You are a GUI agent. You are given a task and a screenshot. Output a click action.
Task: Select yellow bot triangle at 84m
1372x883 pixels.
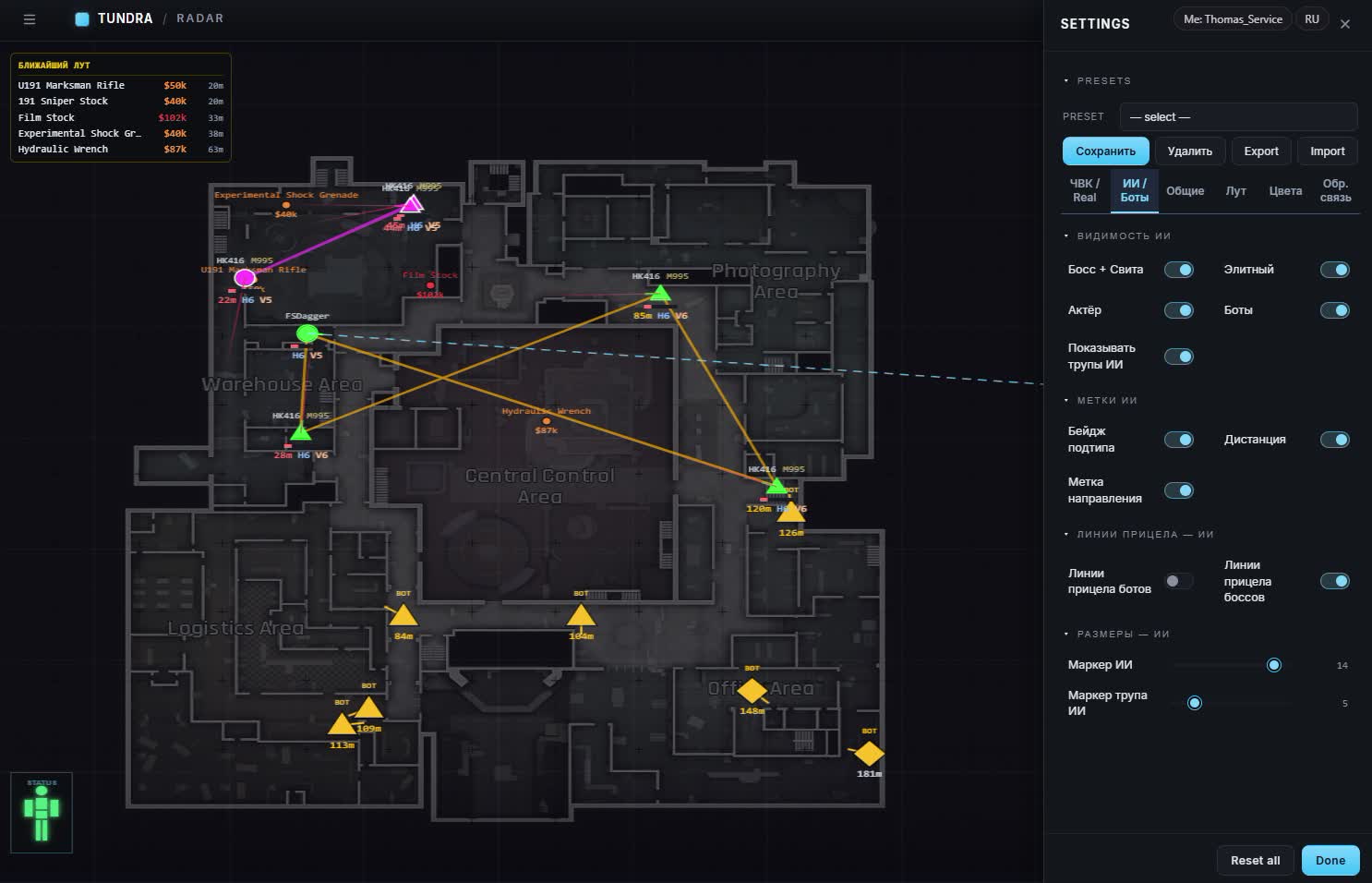[403, 615]
